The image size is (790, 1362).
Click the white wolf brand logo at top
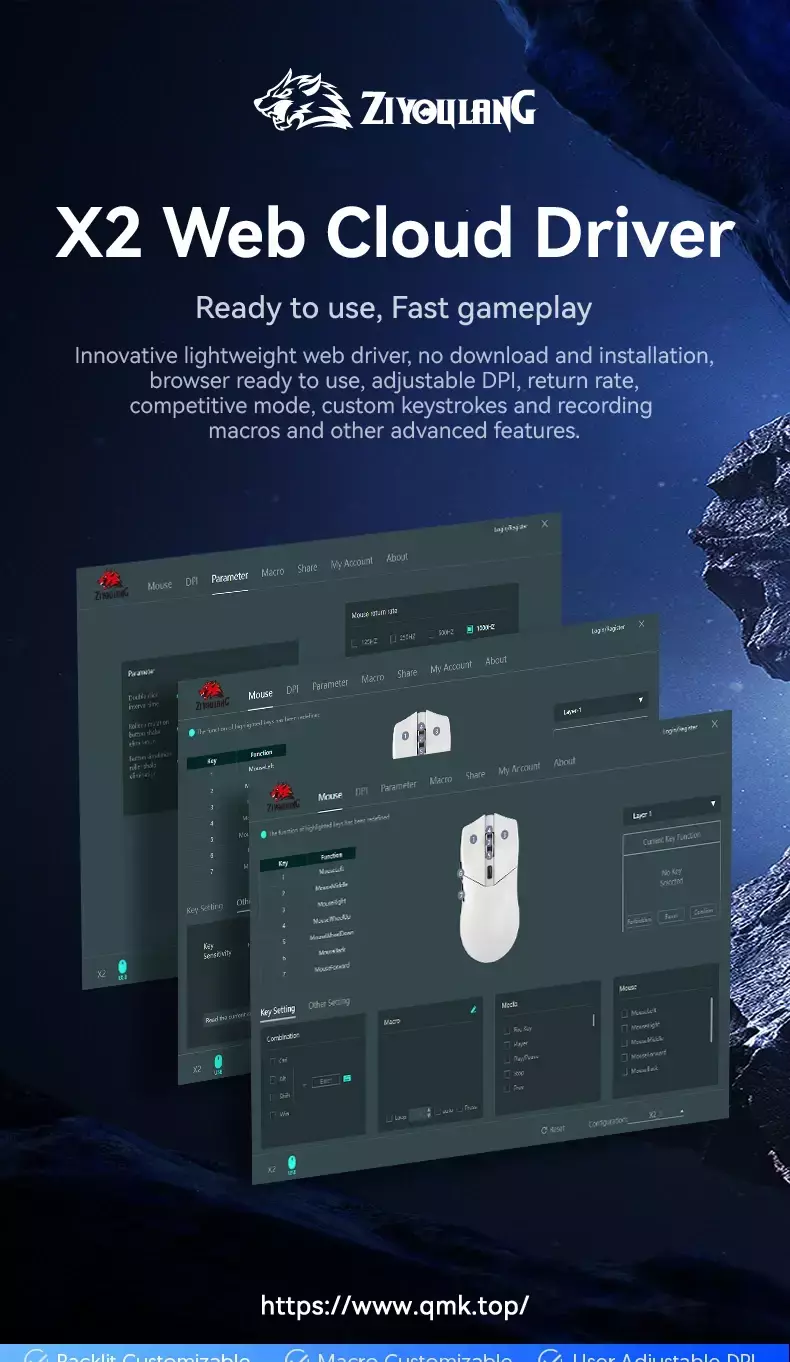(x=302, y=100)
